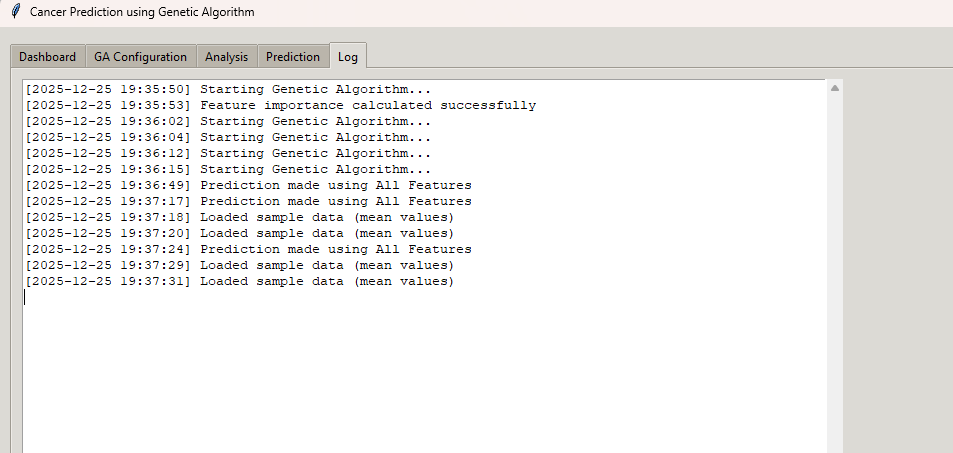Click the last log entry at 19:37:31

pos(240,281)
